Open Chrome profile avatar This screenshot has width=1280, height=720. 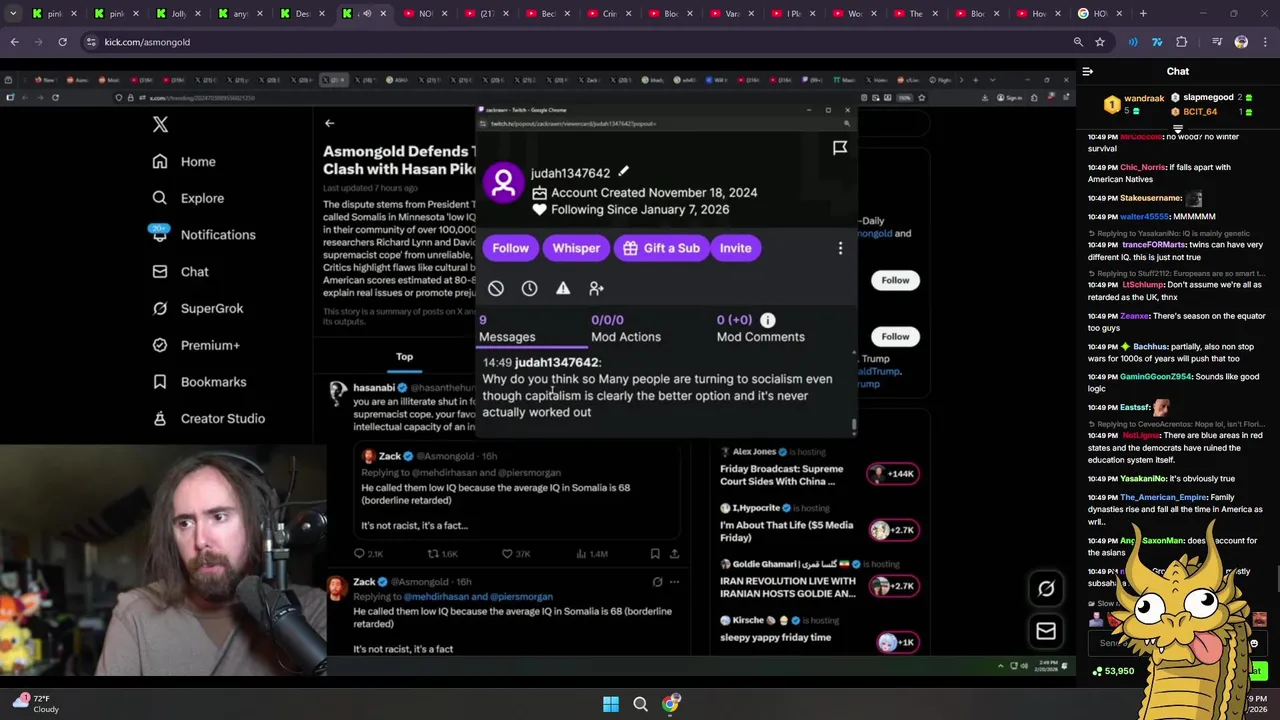coord(1241,42)
